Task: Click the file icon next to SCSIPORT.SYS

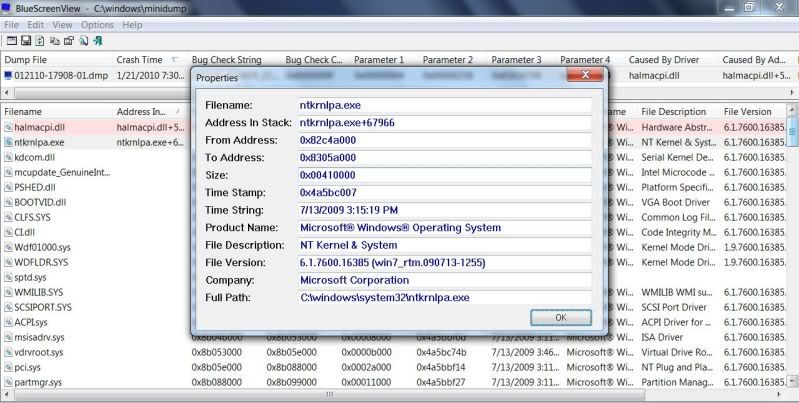Action: click(x=8, y=307)
